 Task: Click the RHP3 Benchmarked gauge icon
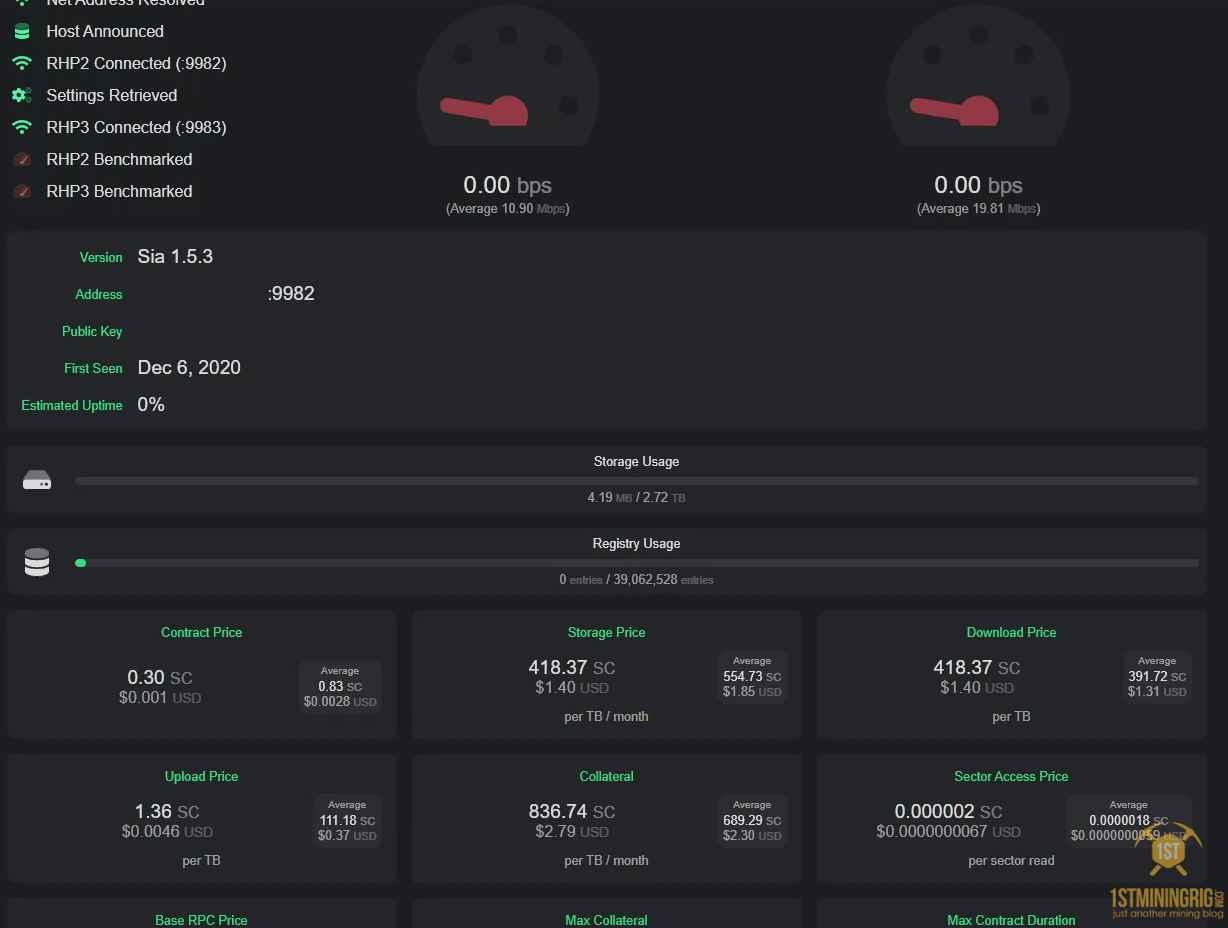point(22,191)
